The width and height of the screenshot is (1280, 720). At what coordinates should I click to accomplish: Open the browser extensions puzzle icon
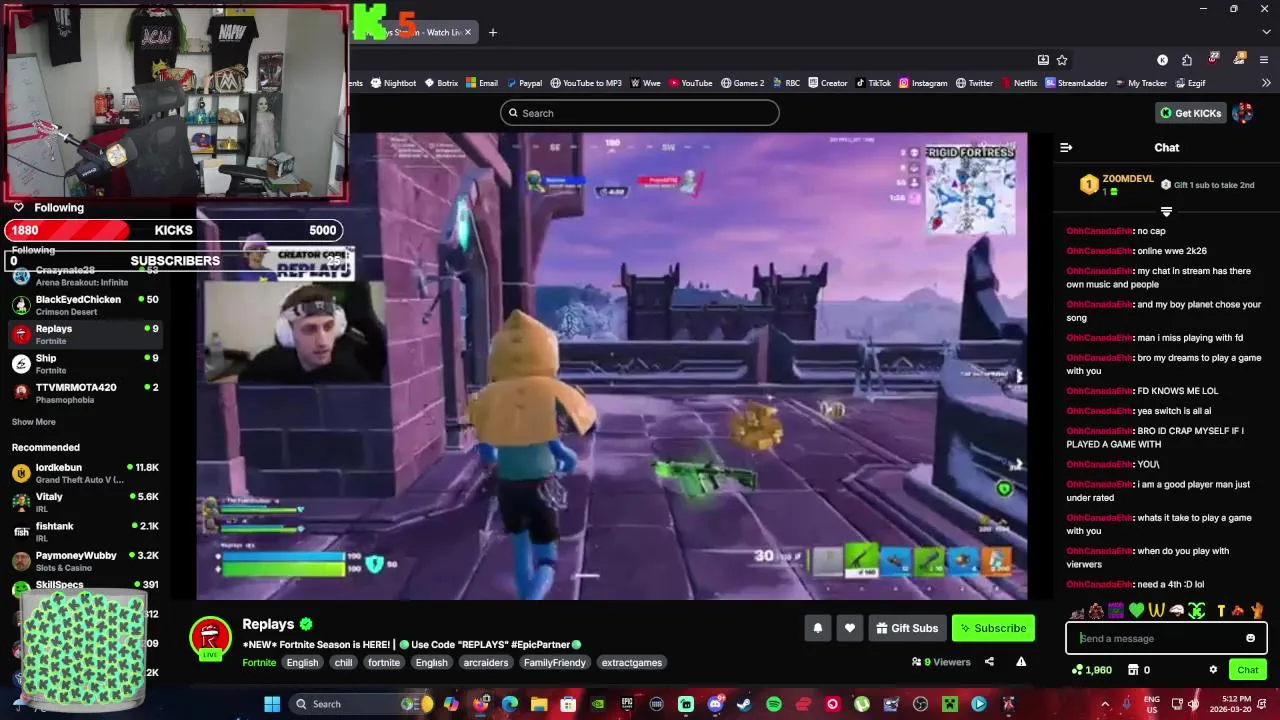point(1187,60)
